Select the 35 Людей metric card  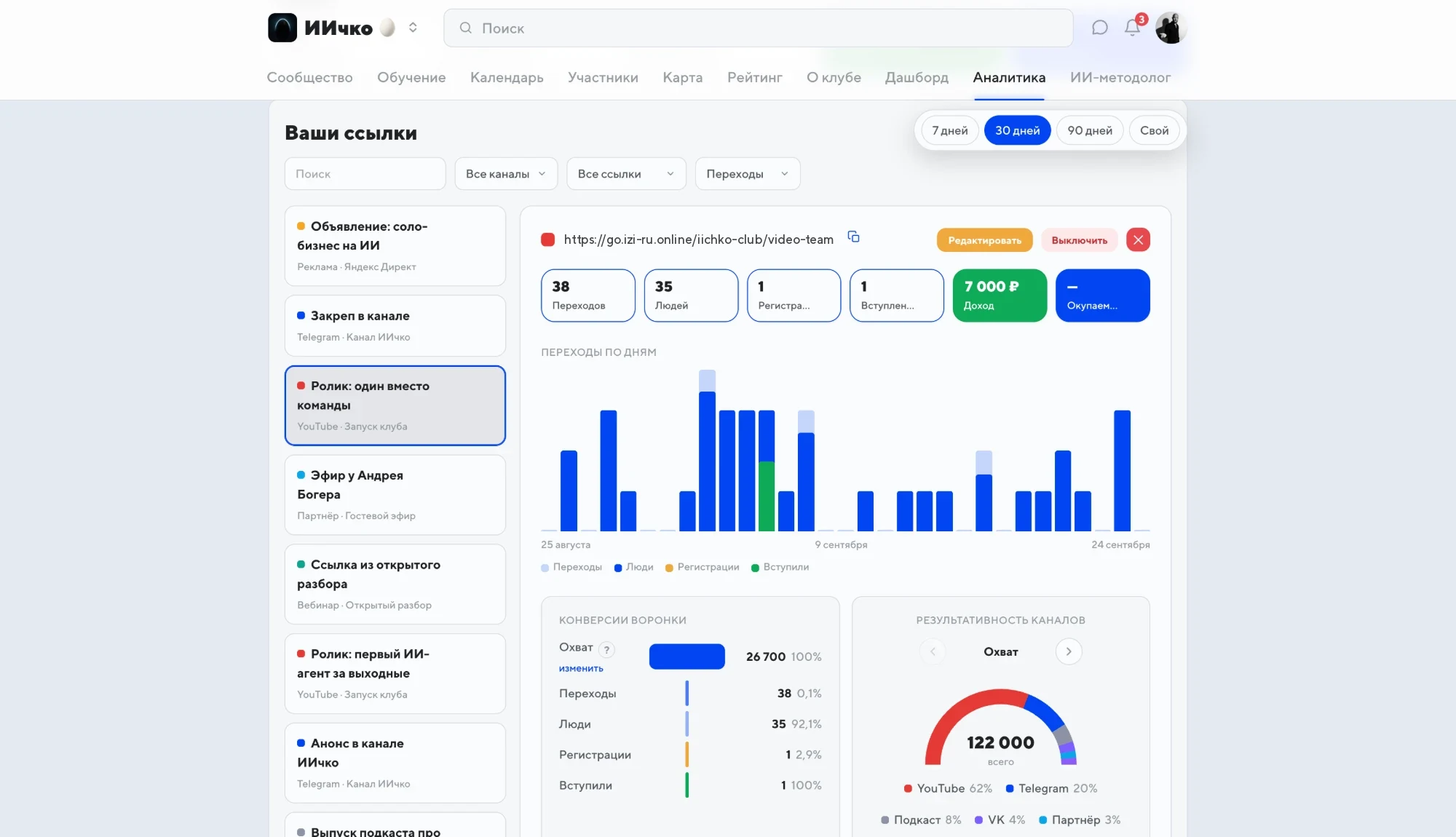(x=691, y=295)
